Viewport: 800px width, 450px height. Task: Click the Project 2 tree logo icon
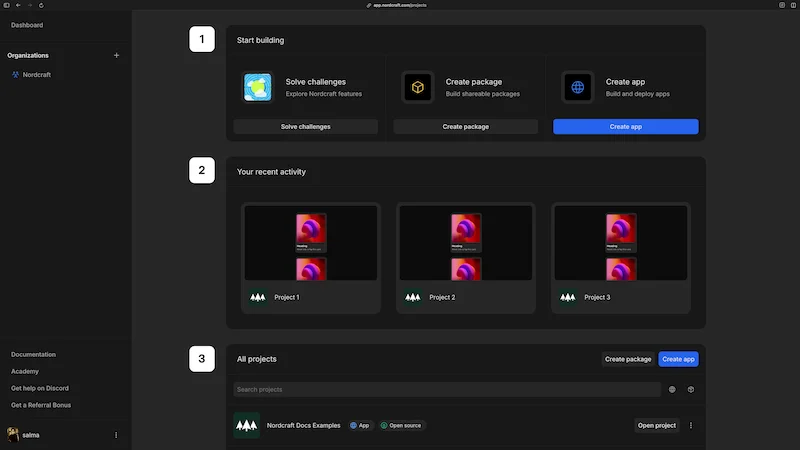[413, 297]
